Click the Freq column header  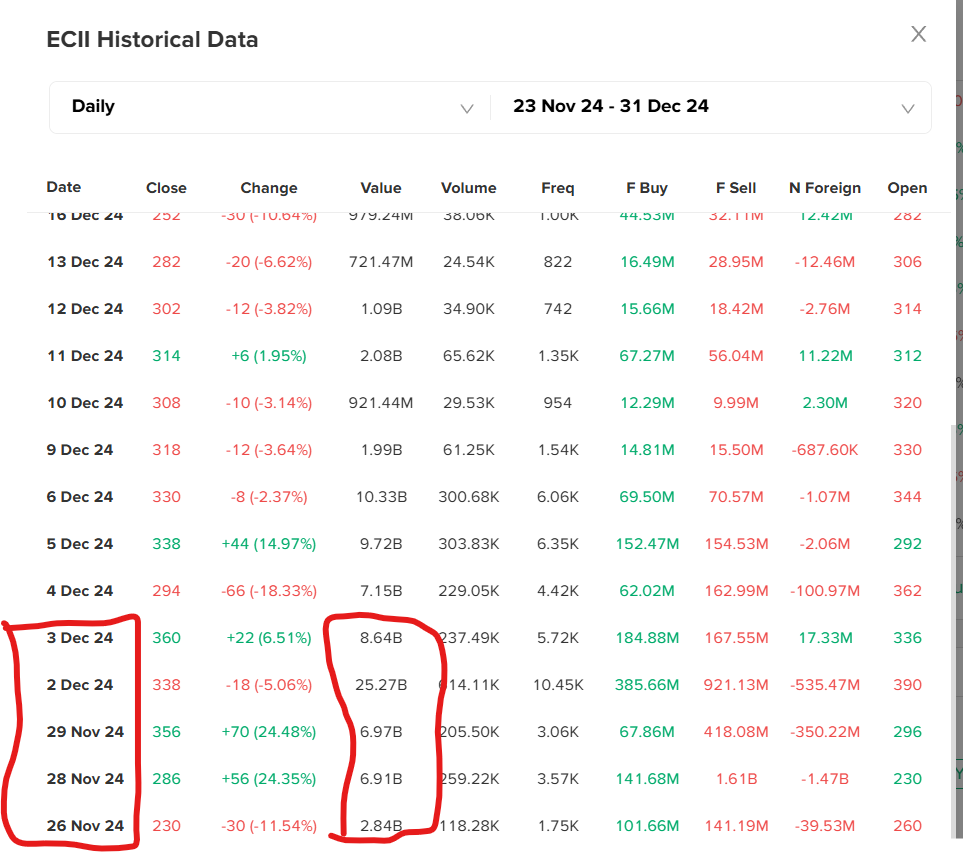point(558,188)
